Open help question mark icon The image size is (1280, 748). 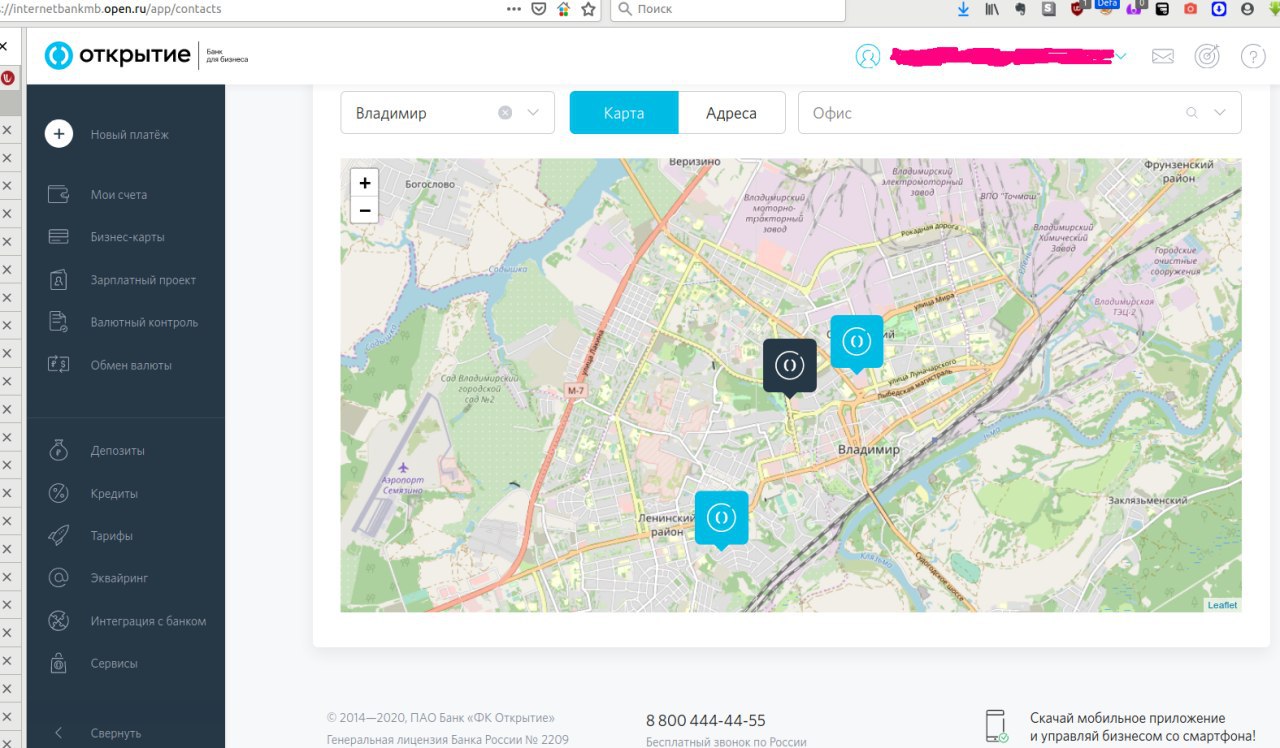click(1253, 57)
